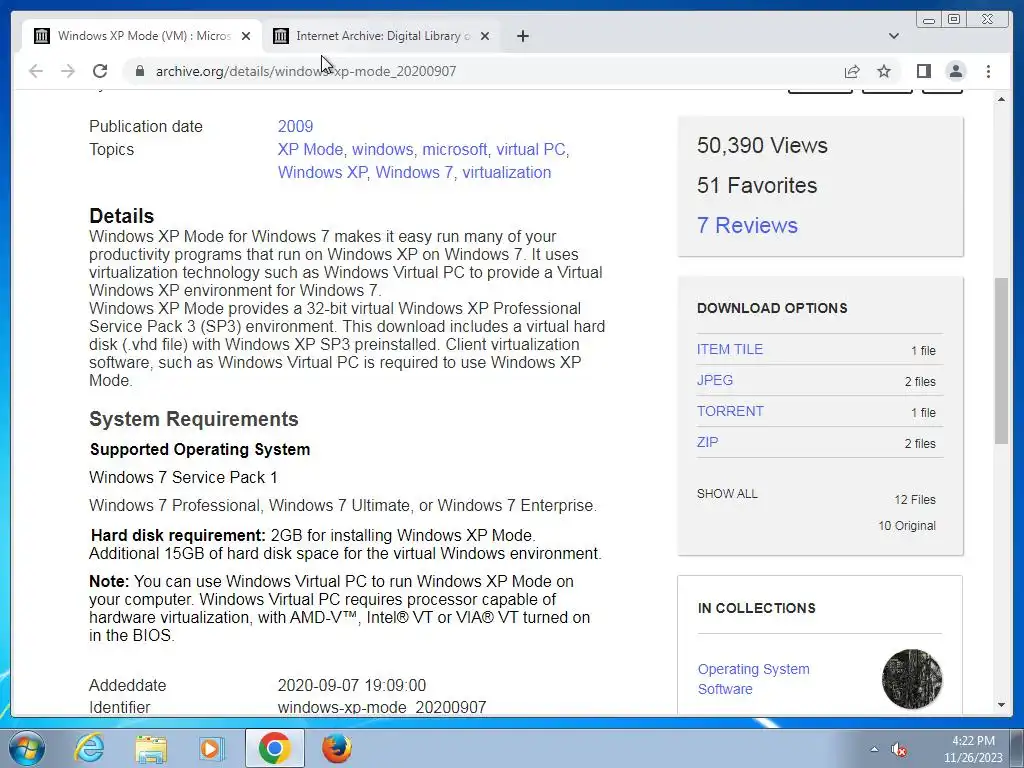This screenshot has height=768, width=1024.
Task: Jump to the 7 Reviews section
Action: point(747,225)
